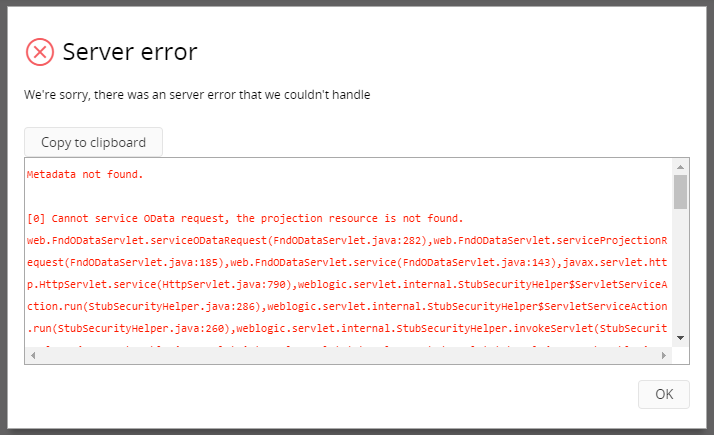Click the 'Metadata not found.' line
Screen dimensions: 714x435
85,175
